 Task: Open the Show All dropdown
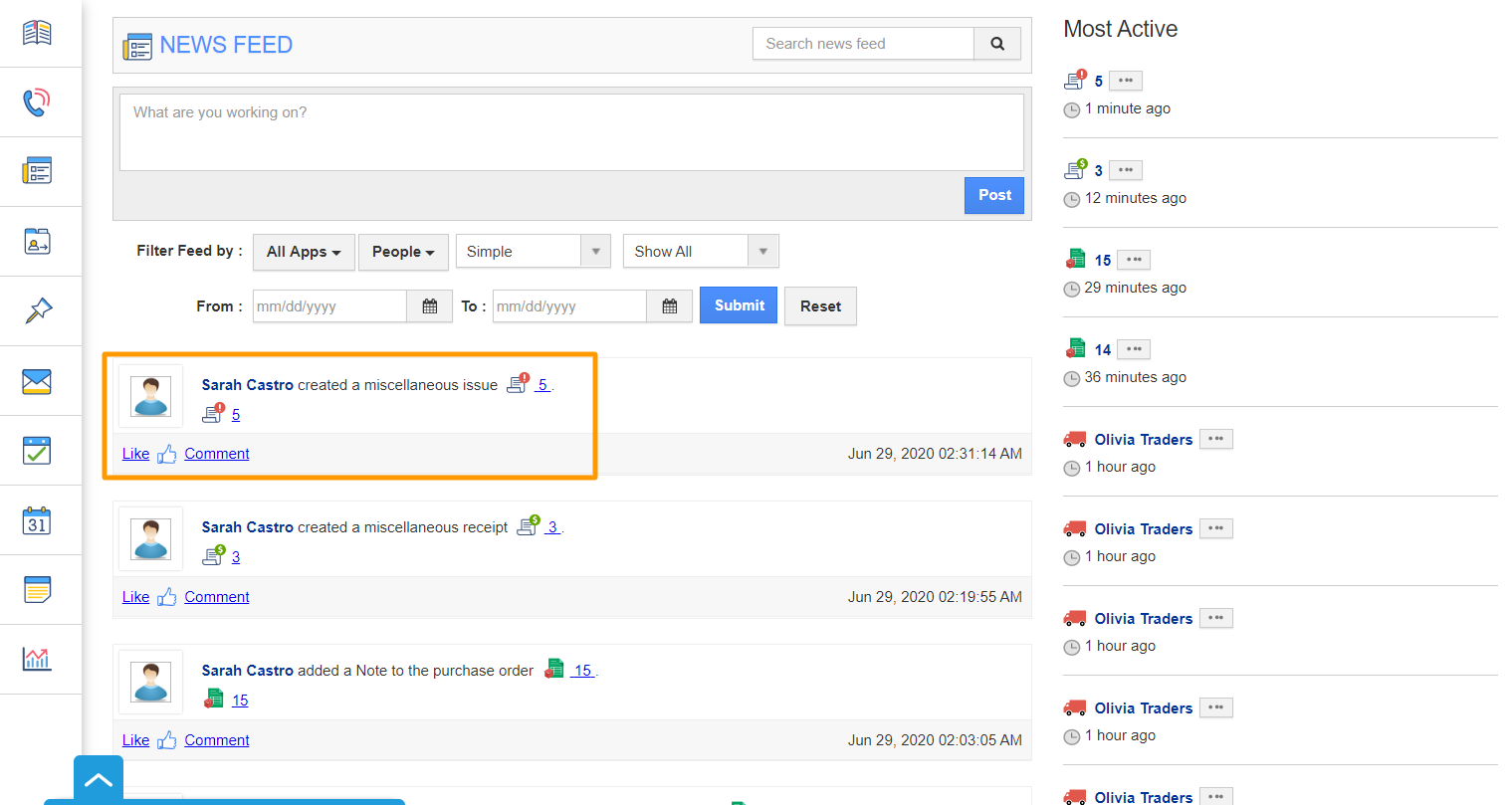point(701,252)
